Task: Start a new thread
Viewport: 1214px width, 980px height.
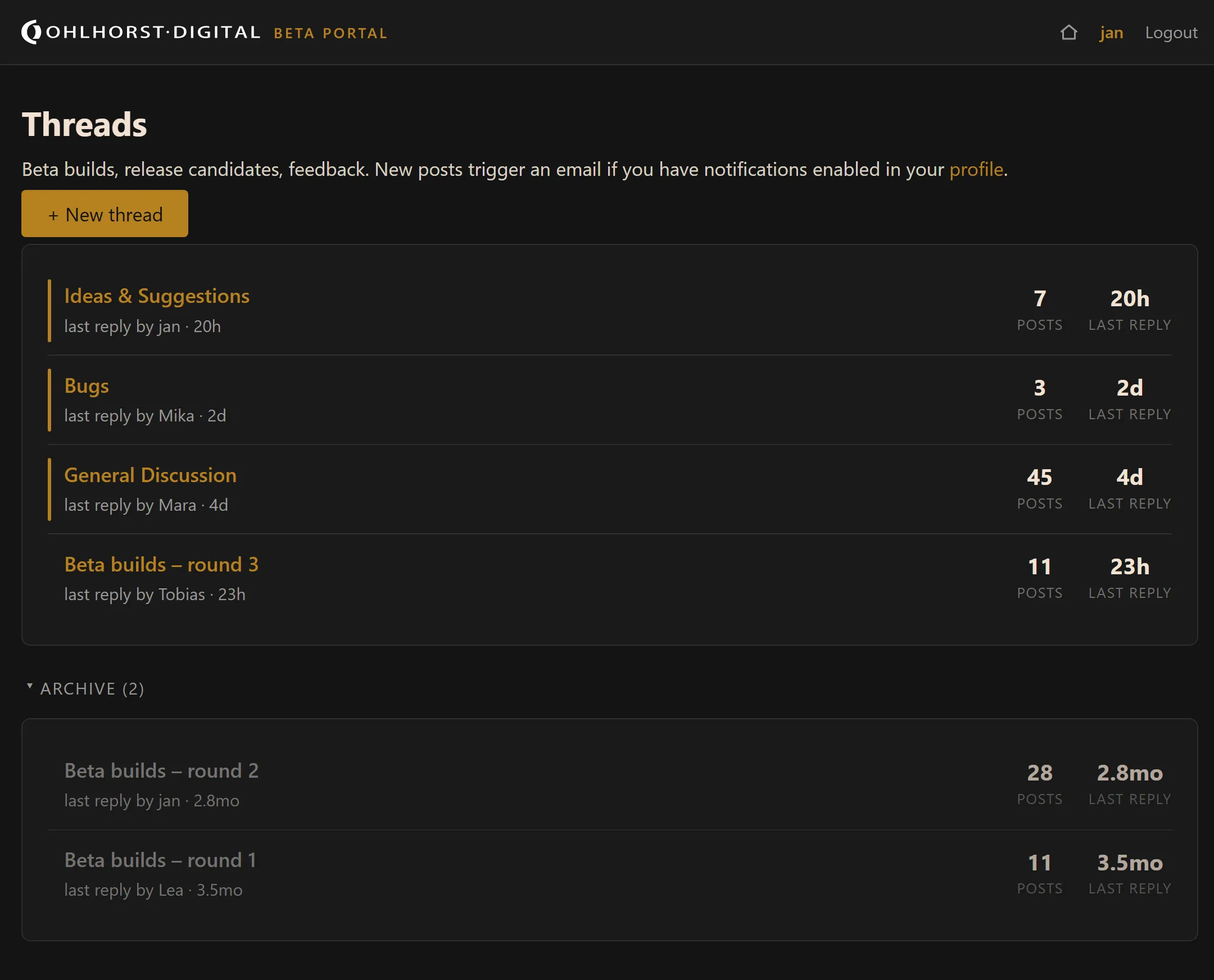Action: pyautogui.click(x=105, y=214)
